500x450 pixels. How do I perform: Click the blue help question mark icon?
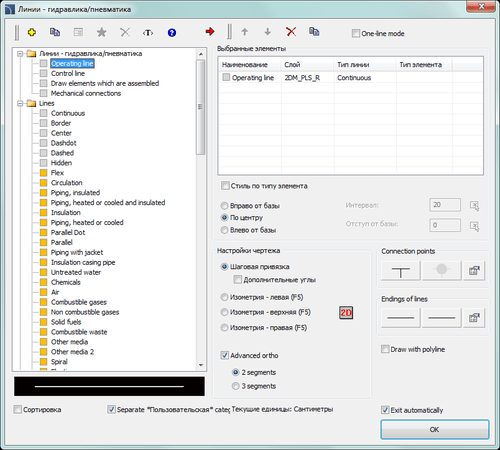172,33
